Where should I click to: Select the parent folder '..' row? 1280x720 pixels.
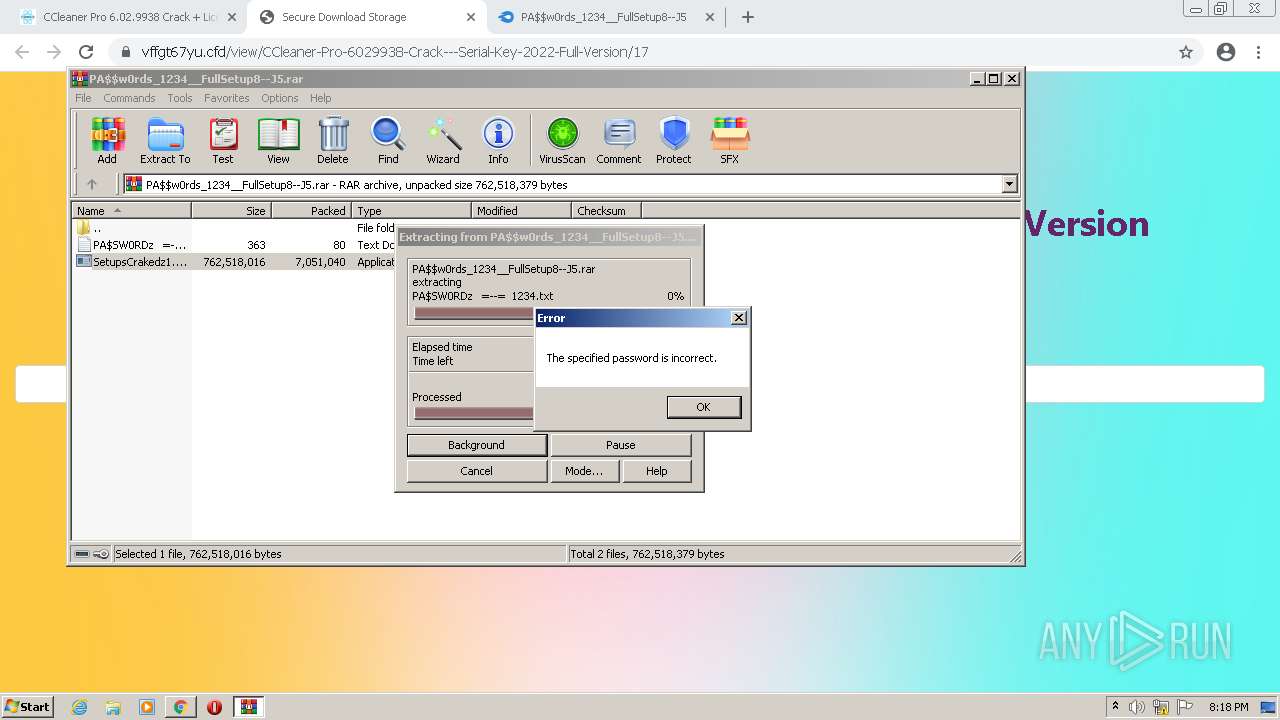[235, 228]
